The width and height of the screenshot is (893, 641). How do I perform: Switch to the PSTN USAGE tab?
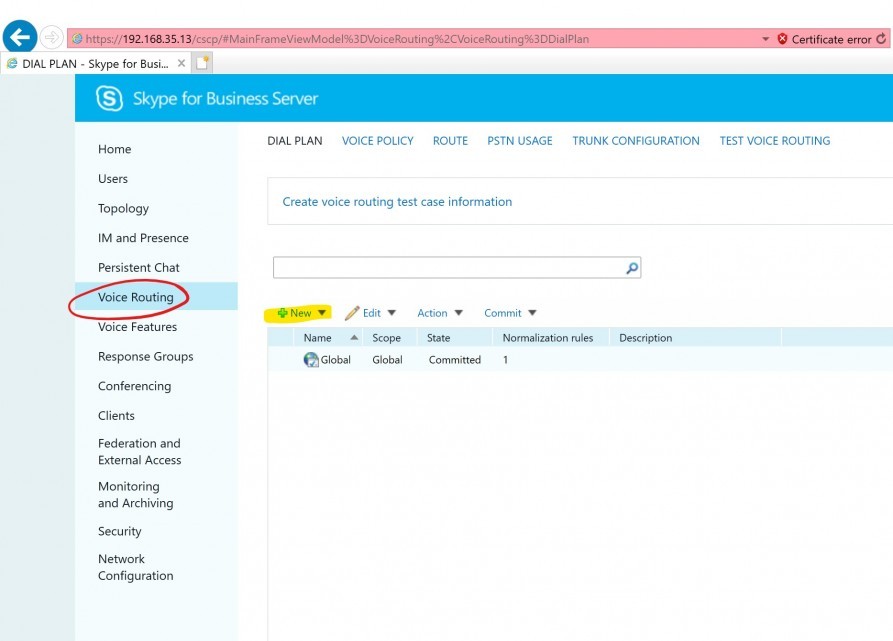click(x=520, y=141)
